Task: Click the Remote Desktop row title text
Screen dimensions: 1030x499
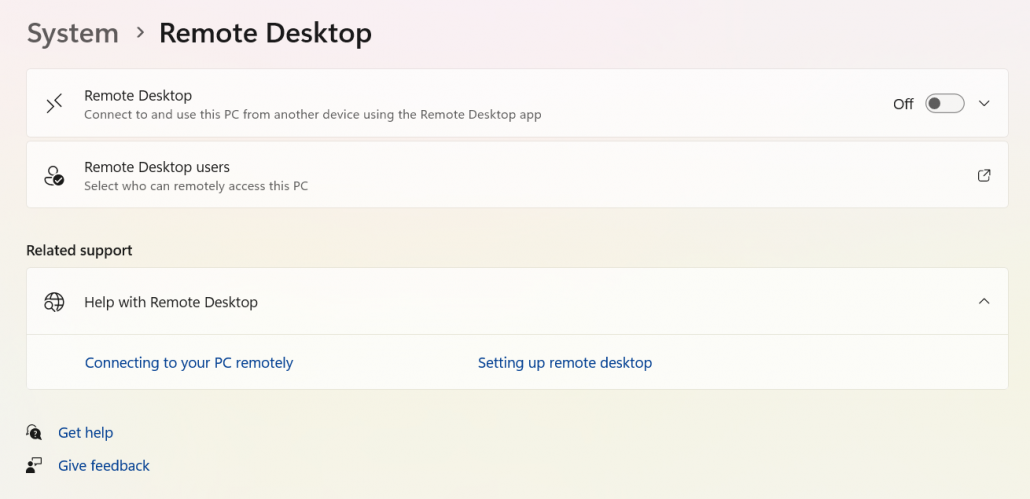Action: (x=138, y=95)
